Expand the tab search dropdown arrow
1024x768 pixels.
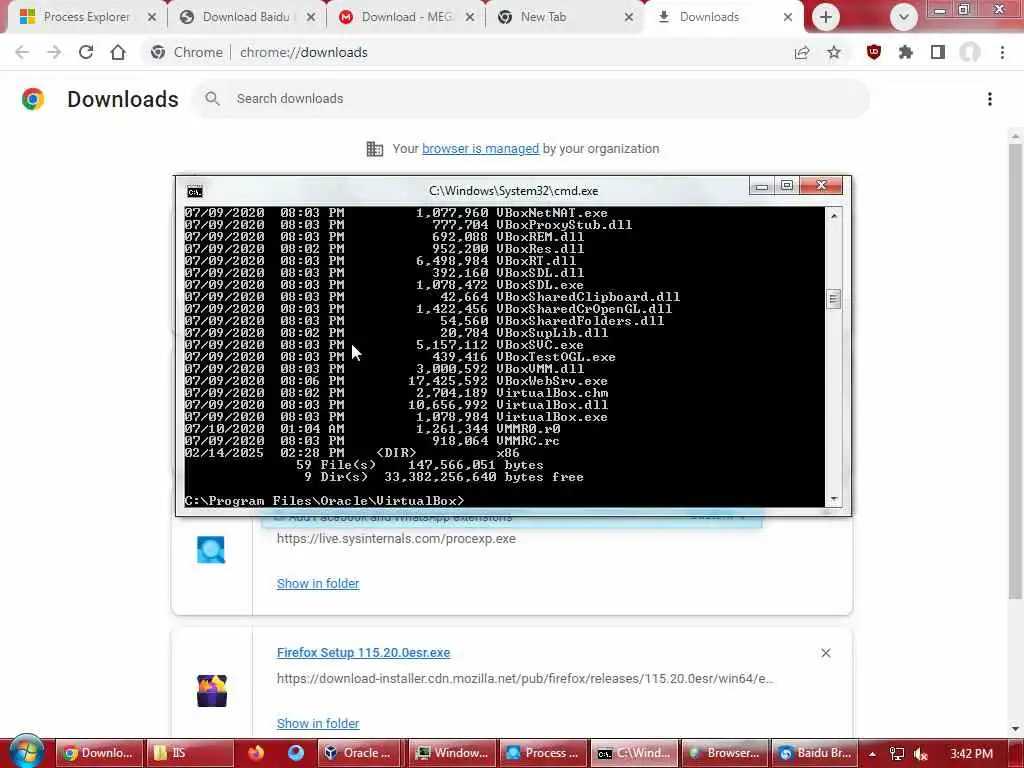tap(904, 17)
